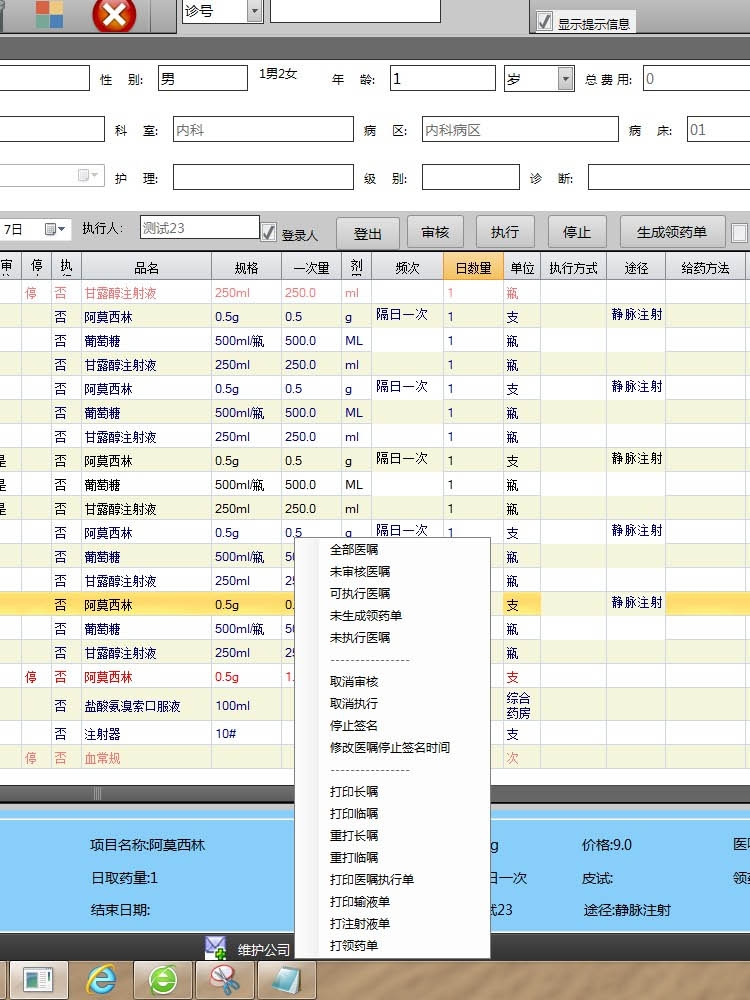Tick the checkbox right of 生成领药单
Viewport: 750px width, 1000px height.
[740, 233]
